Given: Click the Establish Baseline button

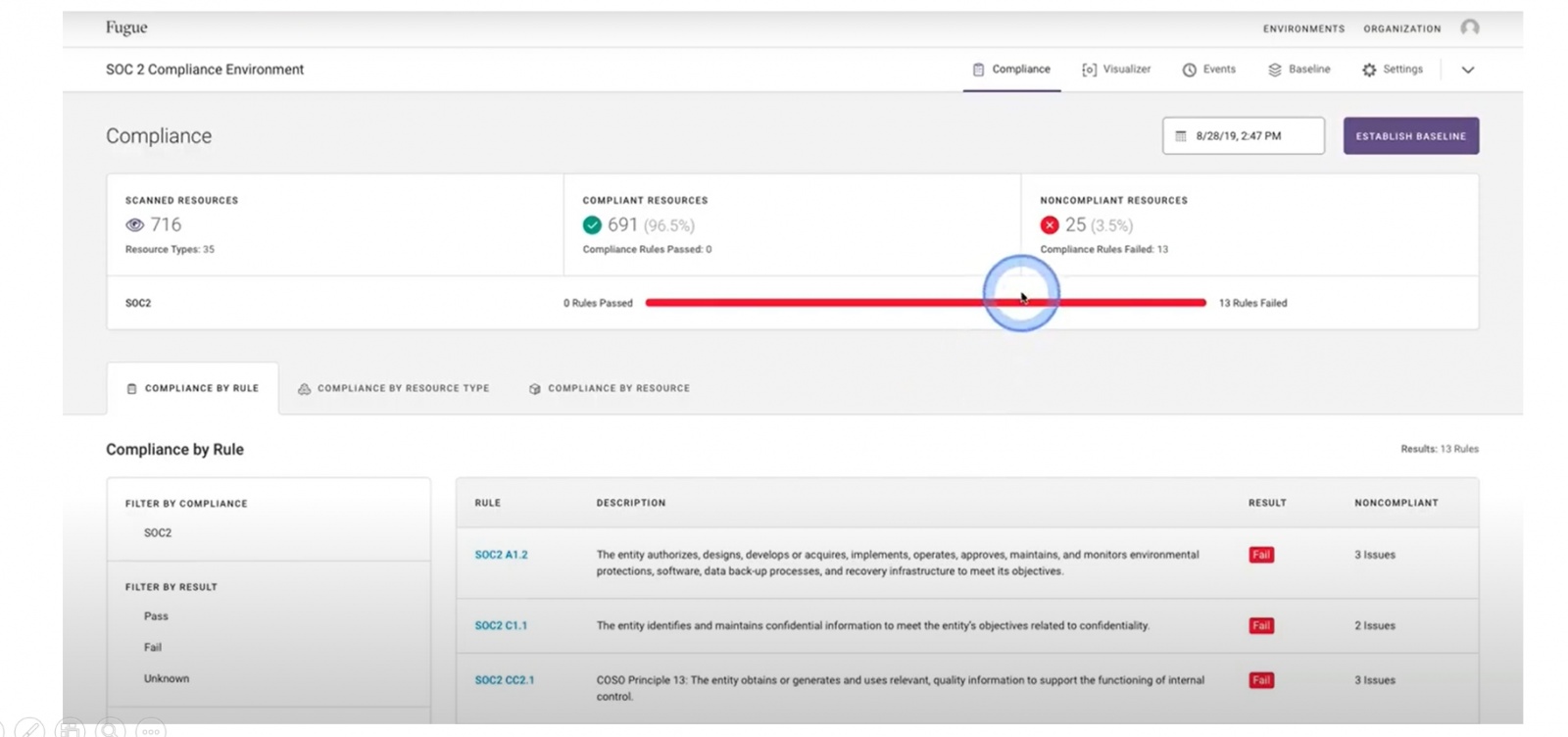Looking at the screenshot, I should pyautogui.click(x=1410, y=136).
